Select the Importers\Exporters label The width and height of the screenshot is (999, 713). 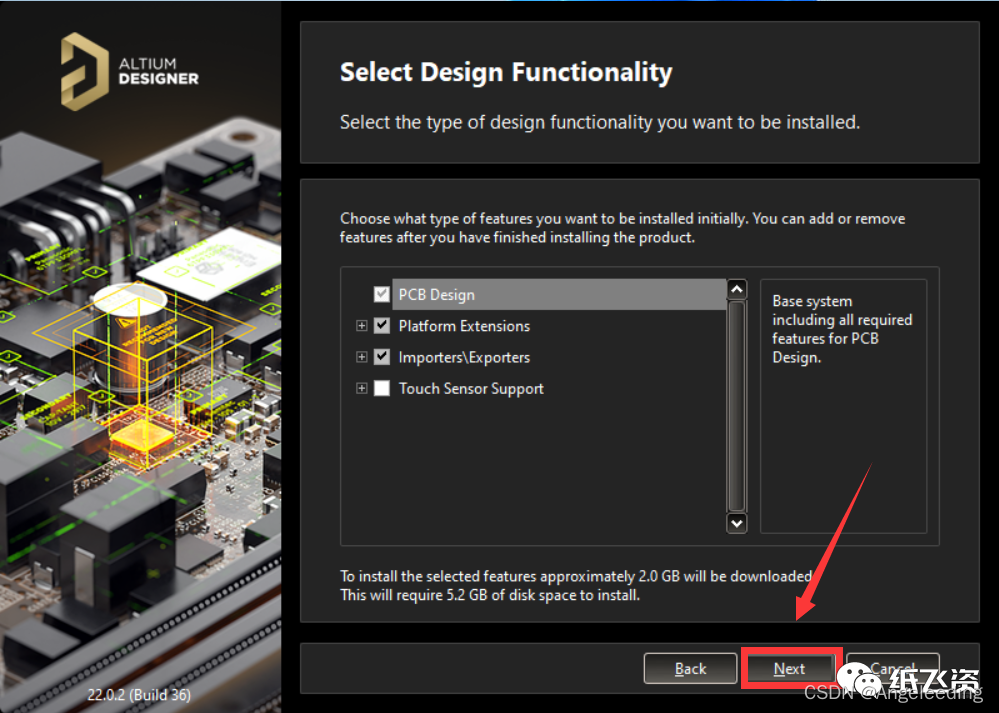pyautogui.click(x=464, y=357)
